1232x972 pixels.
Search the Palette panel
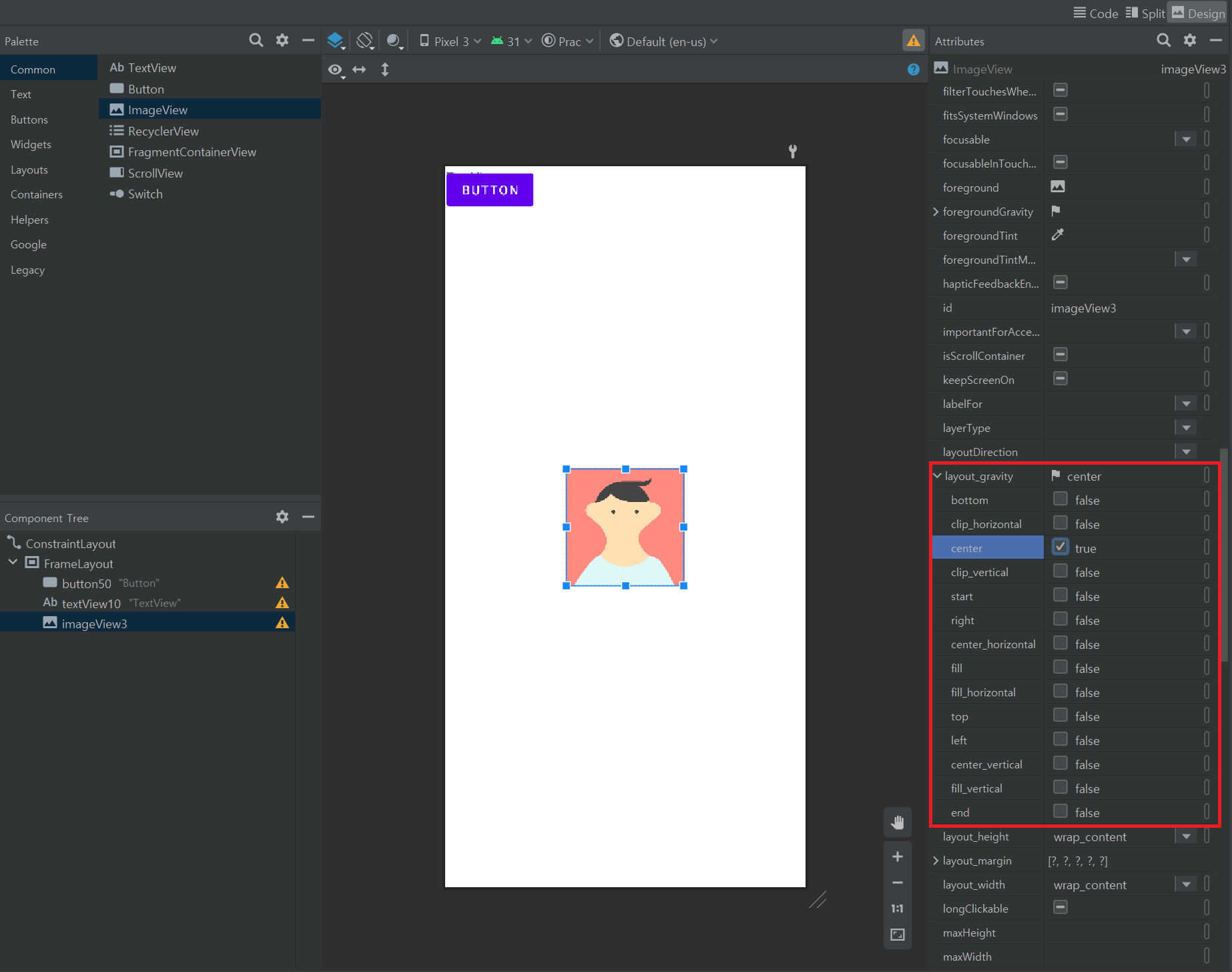pyautogui.click(x=256, y=41)
